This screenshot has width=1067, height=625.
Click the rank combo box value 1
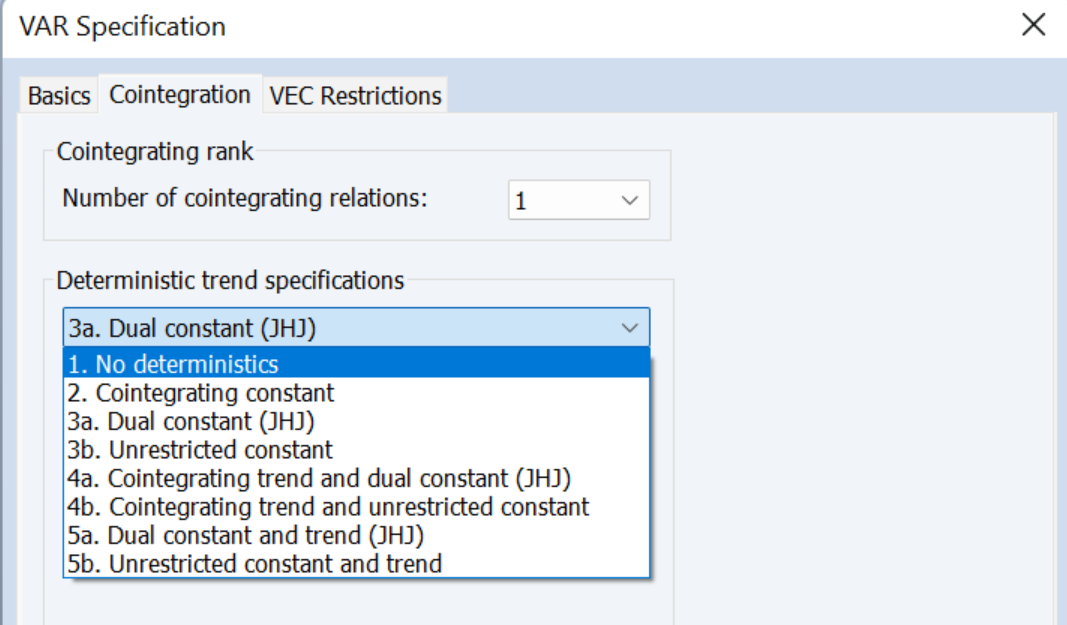[x=578, y=200]
